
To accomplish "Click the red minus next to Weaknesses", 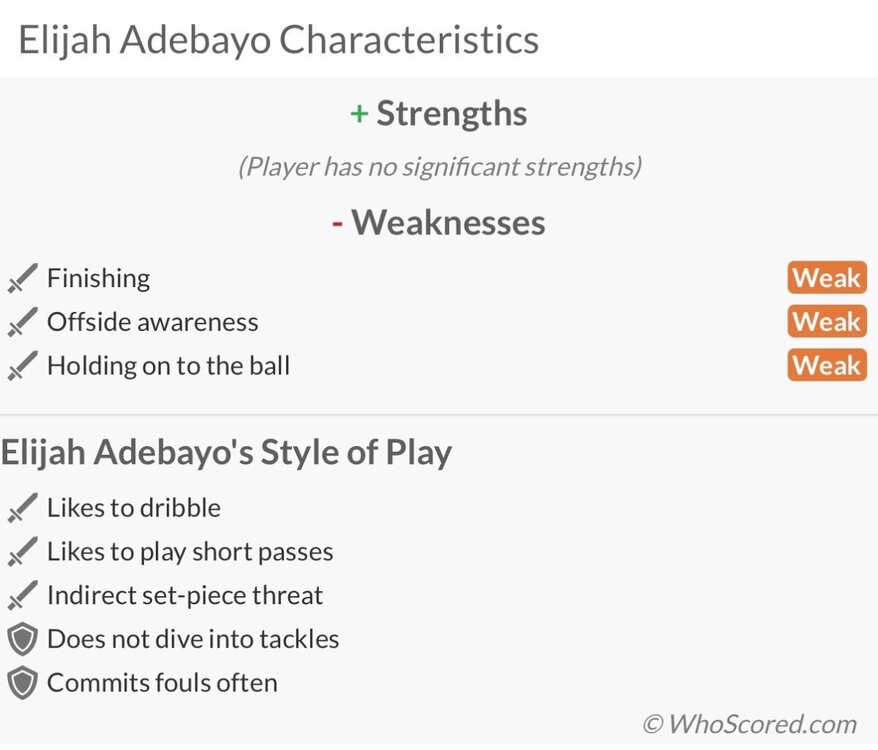I will click(x=337, y=224).
